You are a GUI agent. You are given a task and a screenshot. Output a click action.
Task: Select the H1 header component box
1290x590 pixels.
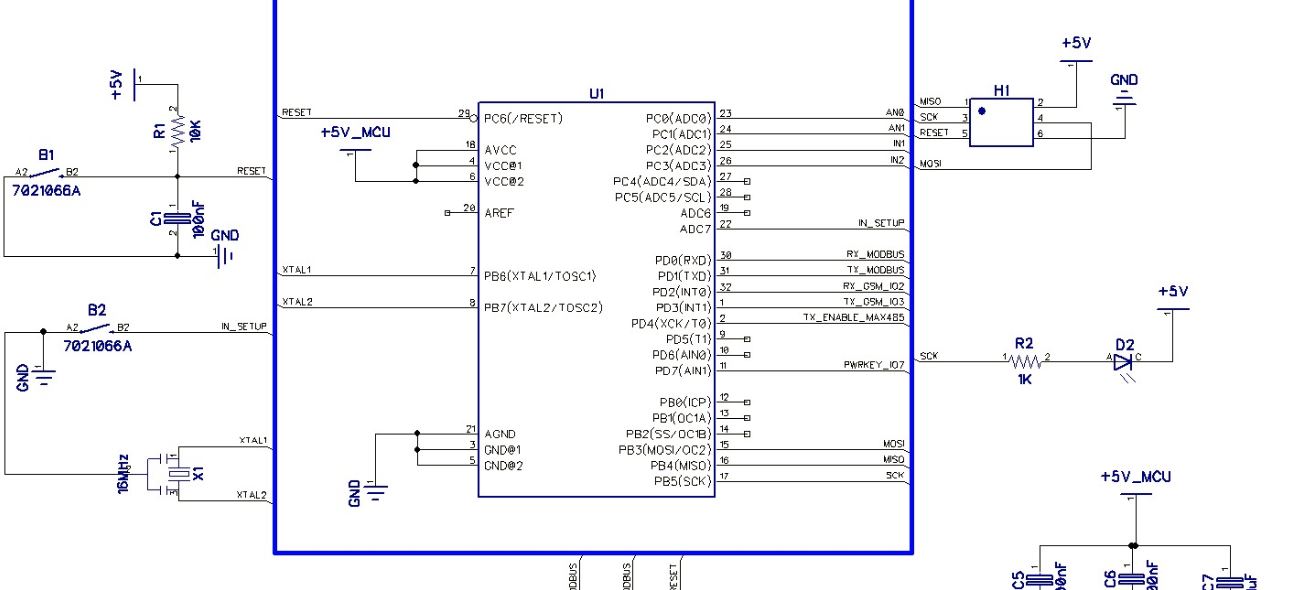point(1002,123)
